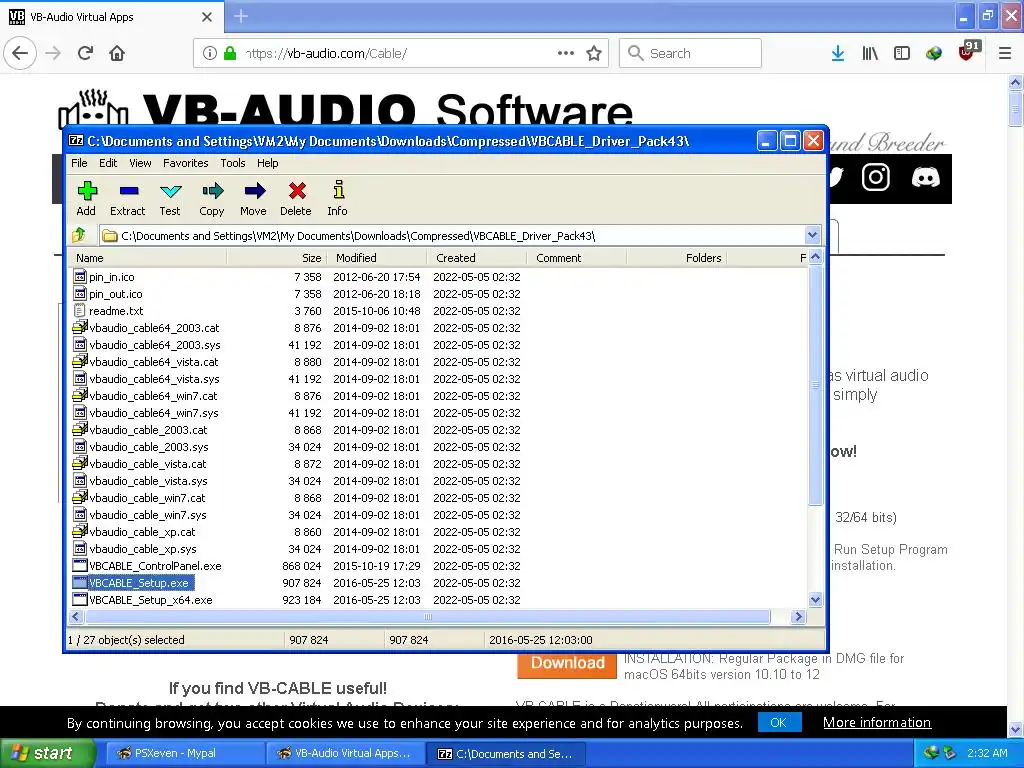Screen dimensions: 1024x768
Task: Expand the 7-Zip path history dropdown
Action: 812,235
